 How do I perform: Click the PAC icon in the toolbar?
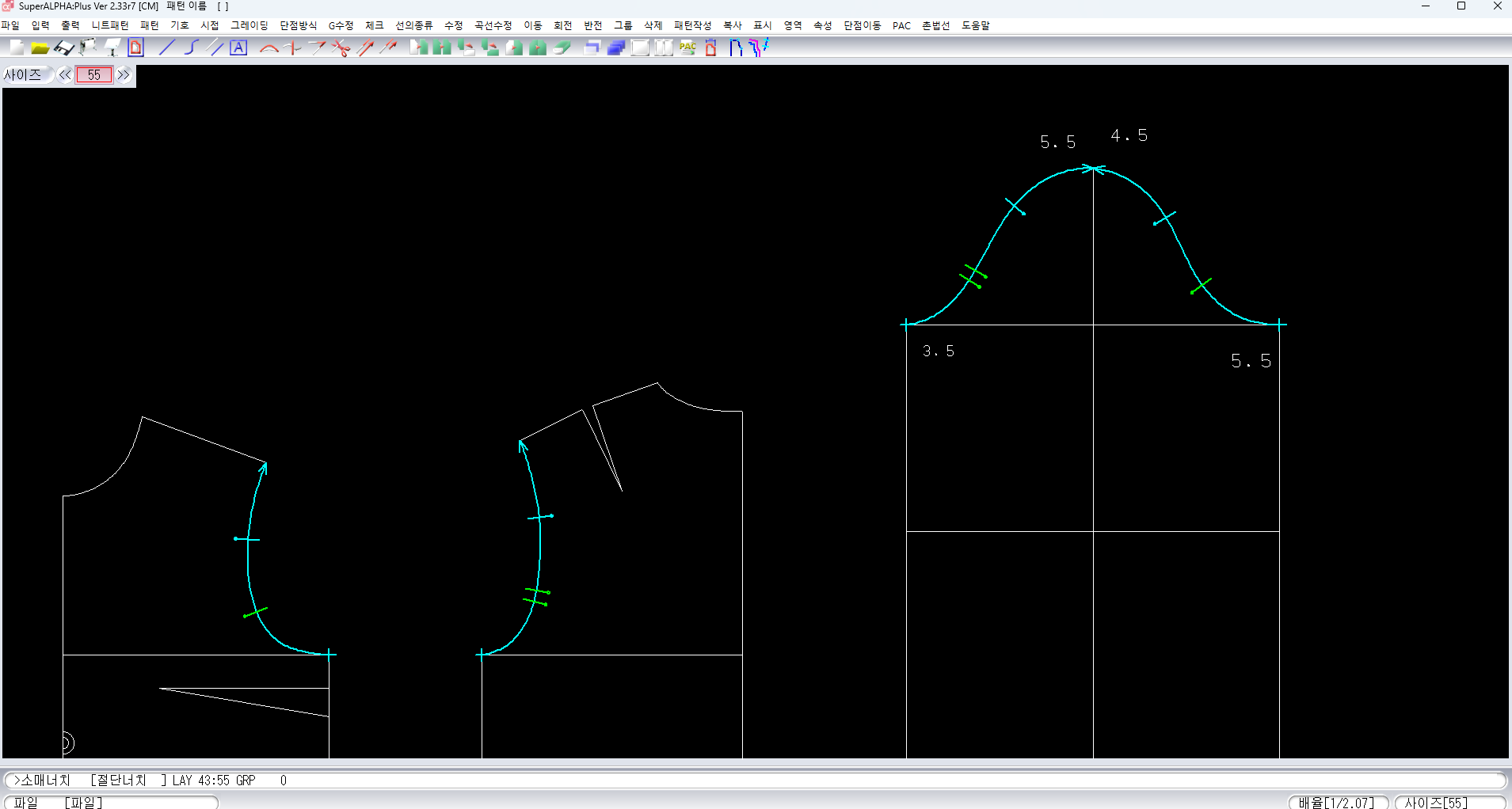(687, 48)
